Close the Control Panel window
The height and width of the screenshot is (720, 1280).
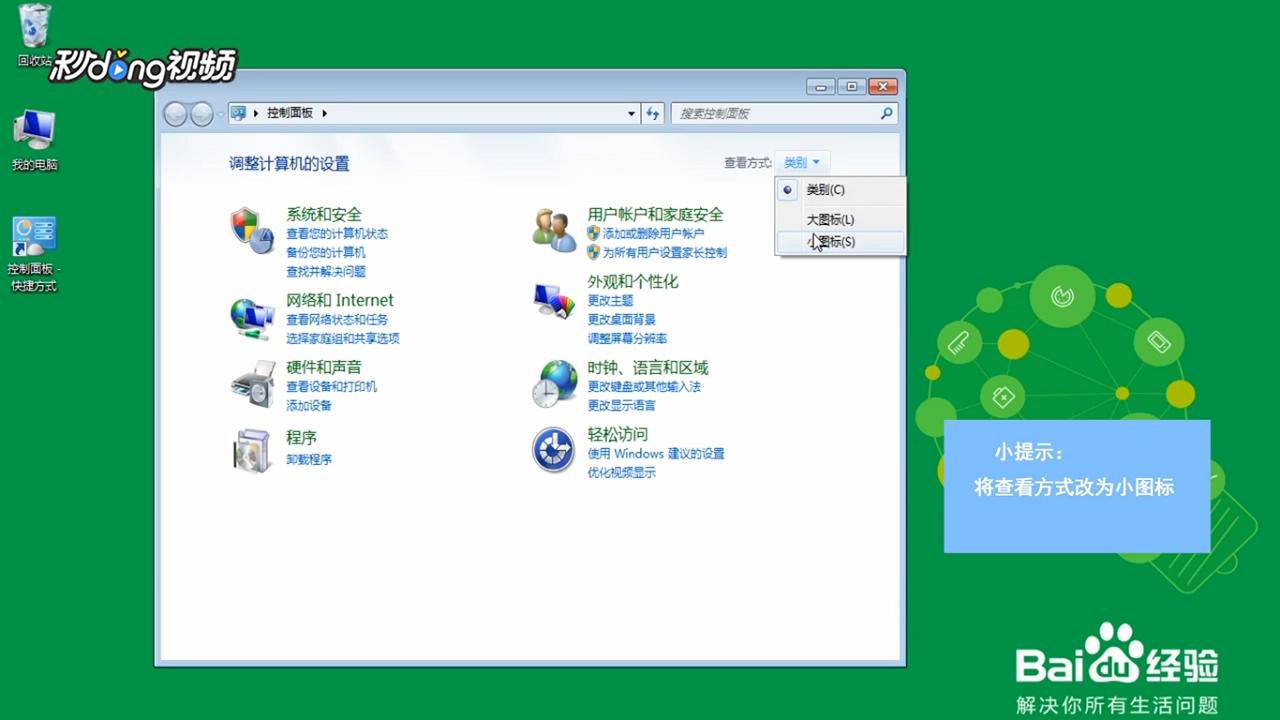point(882,86)
